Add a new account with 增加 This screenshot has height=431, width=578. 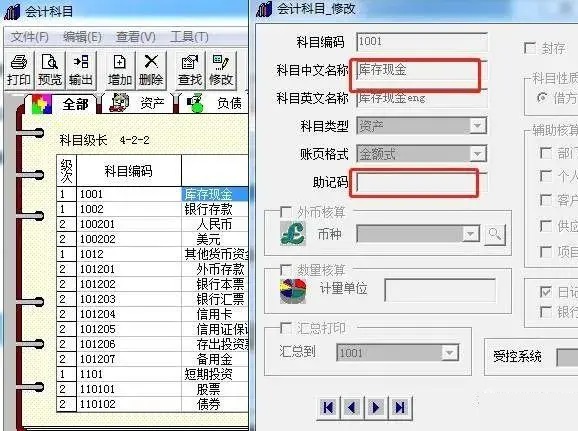pos(120,70)
